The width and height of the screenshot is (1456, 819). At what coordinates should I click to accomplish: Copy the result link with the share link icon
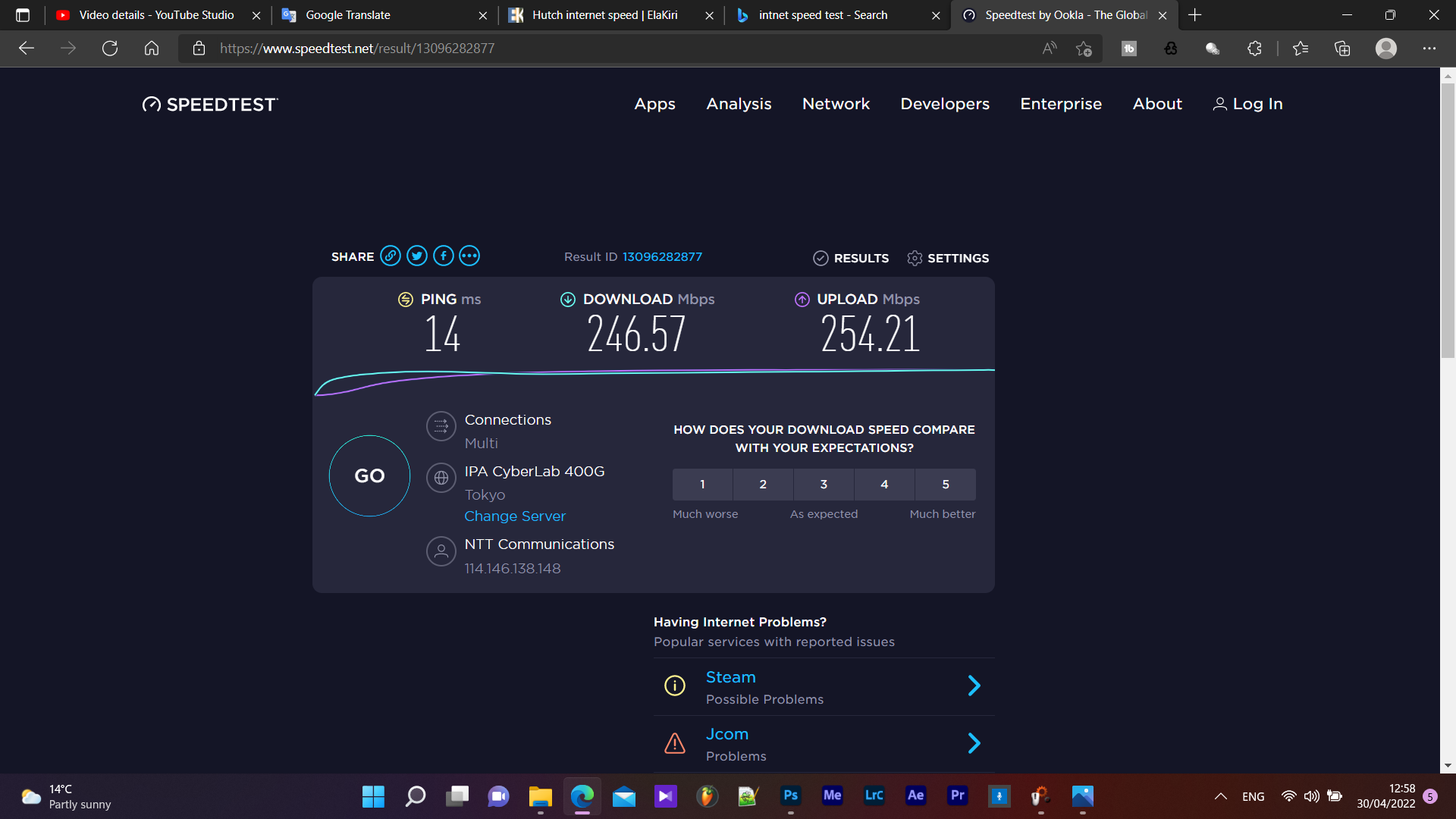(391, 256)
